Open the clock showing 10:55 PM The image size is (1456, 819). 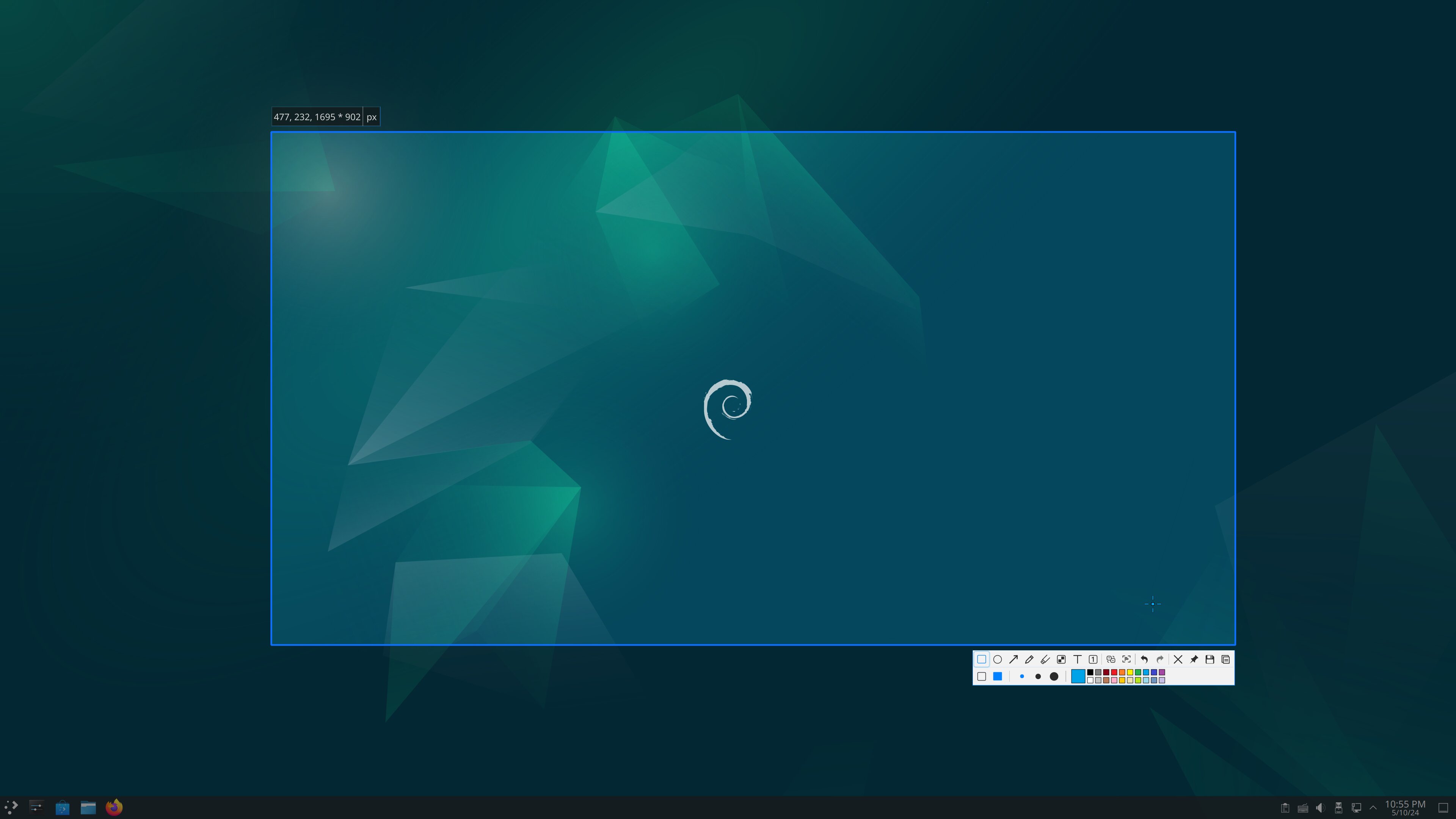click(x=1405, y=808)
